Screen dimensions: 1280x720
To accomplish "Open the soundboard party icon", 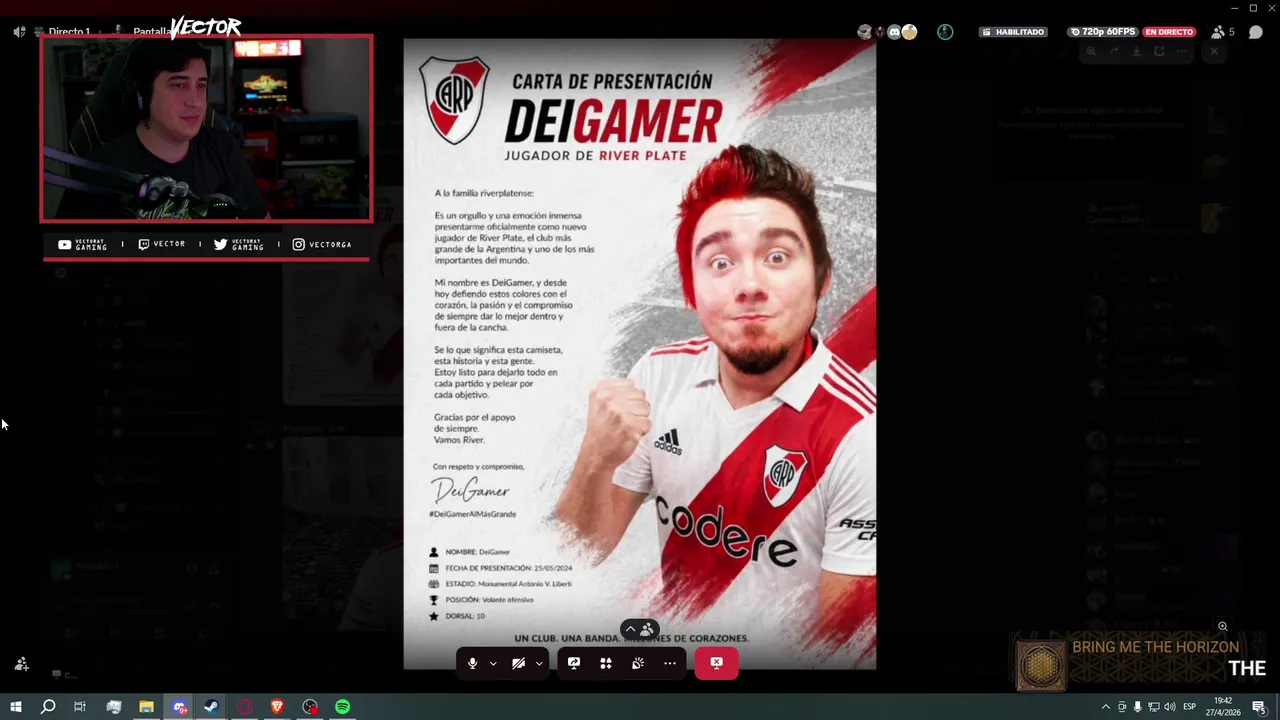I will (x=638, y=663).
